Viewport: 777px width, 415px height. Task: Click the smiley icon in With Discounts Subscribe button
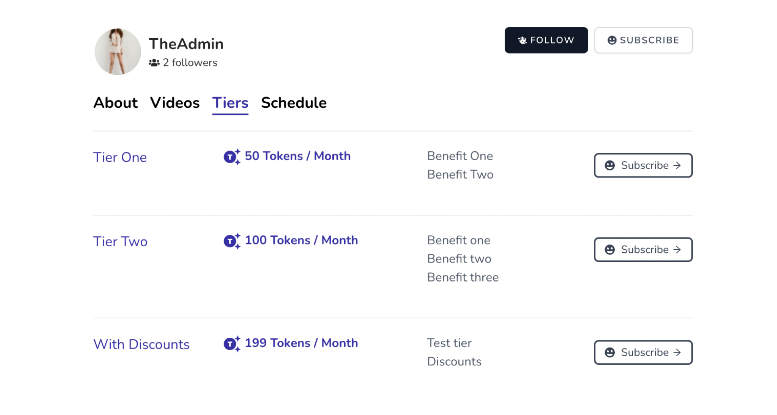point(610,353)
